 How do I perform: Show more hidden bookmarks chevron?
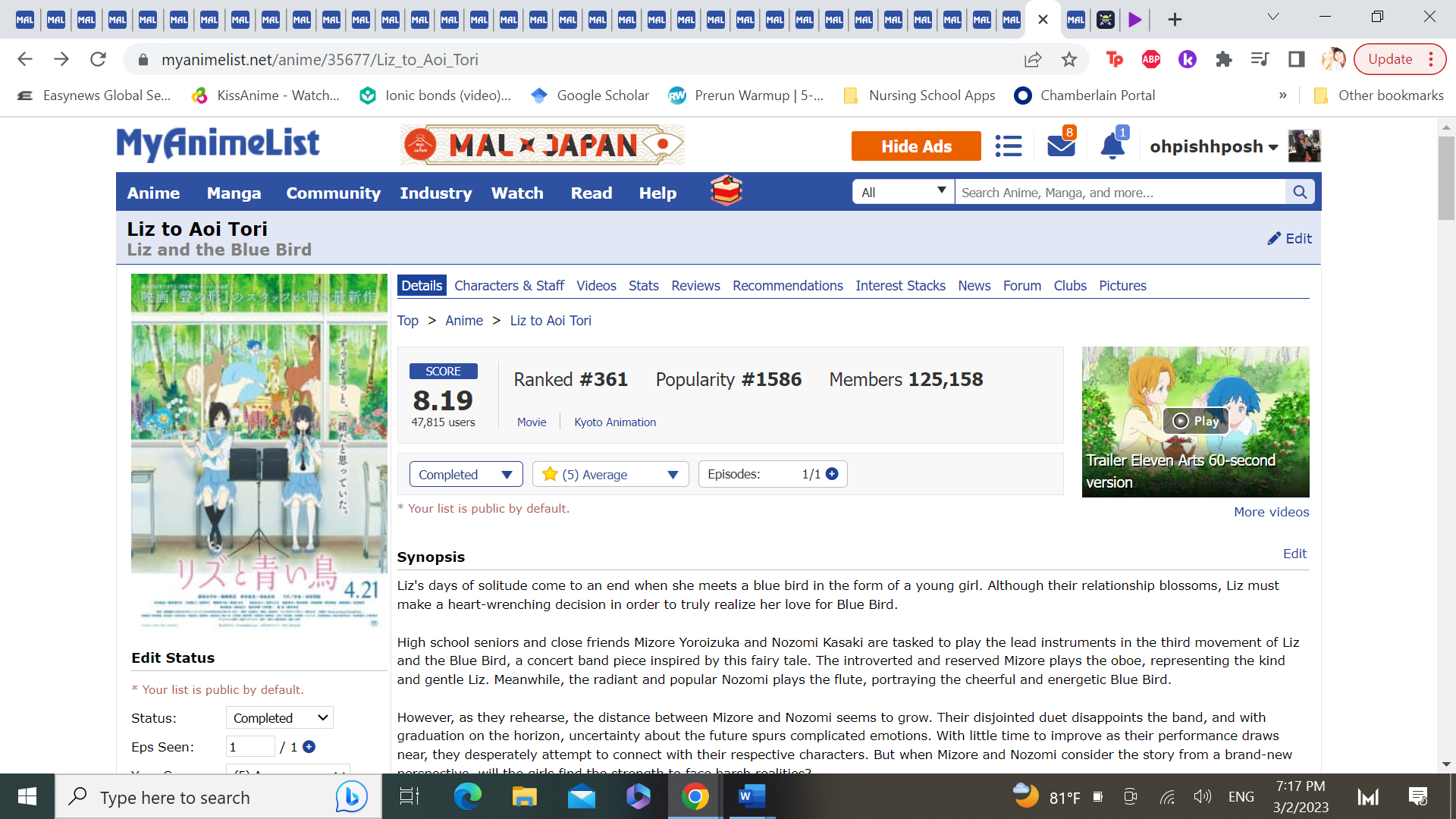[1283, 95]
